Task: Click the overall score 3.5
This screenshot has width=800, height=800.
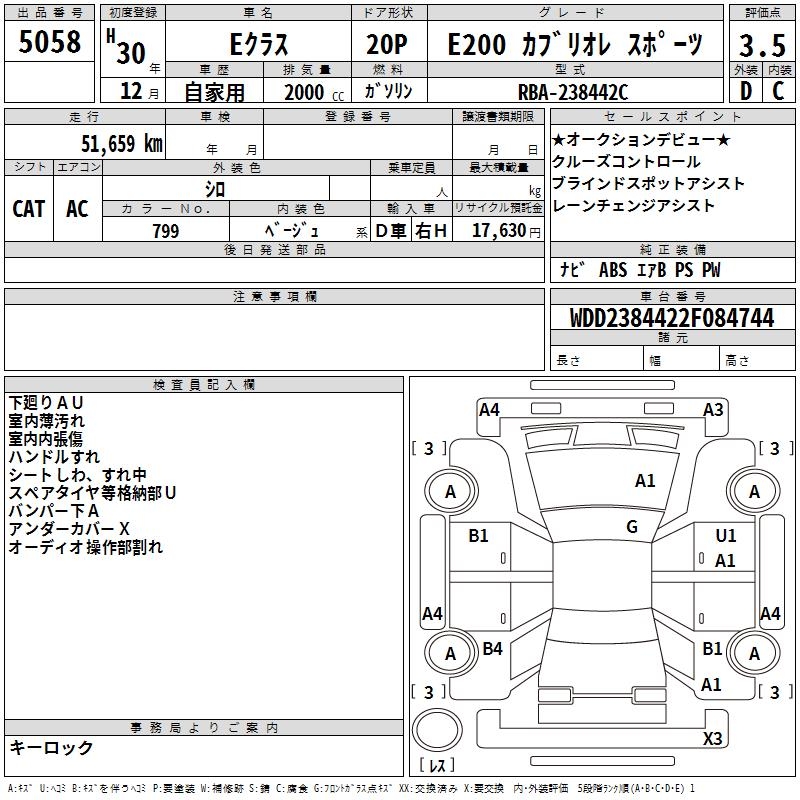Action: click(x=761, y=44)
